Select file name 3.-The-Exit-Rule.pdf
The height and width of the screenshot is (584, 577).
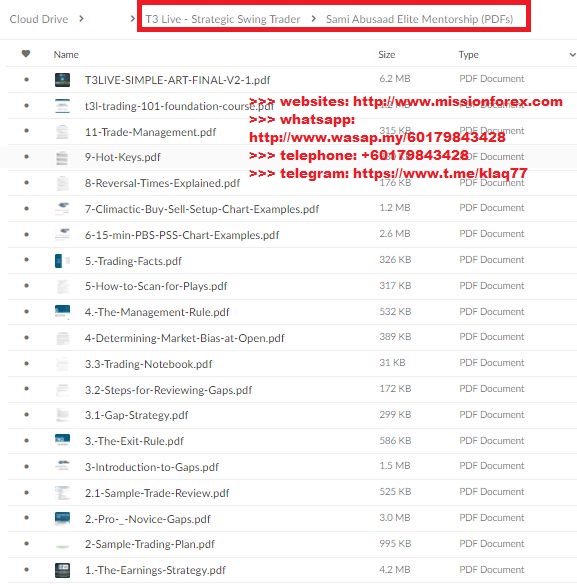pyautogui.click(x=134, y=441)
